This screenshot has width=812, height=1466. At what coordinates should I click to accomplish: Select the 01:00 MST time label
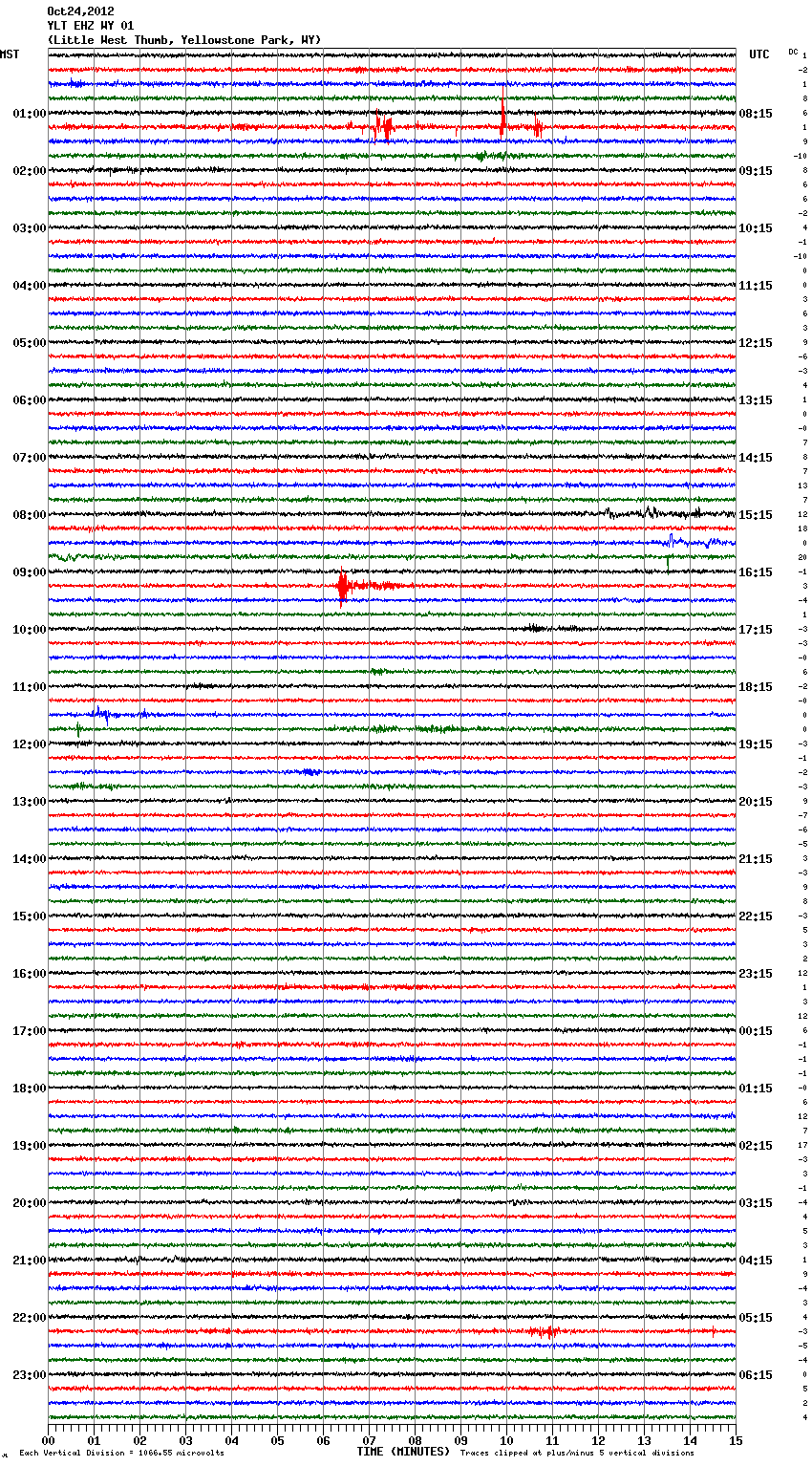tap(29, 114)
